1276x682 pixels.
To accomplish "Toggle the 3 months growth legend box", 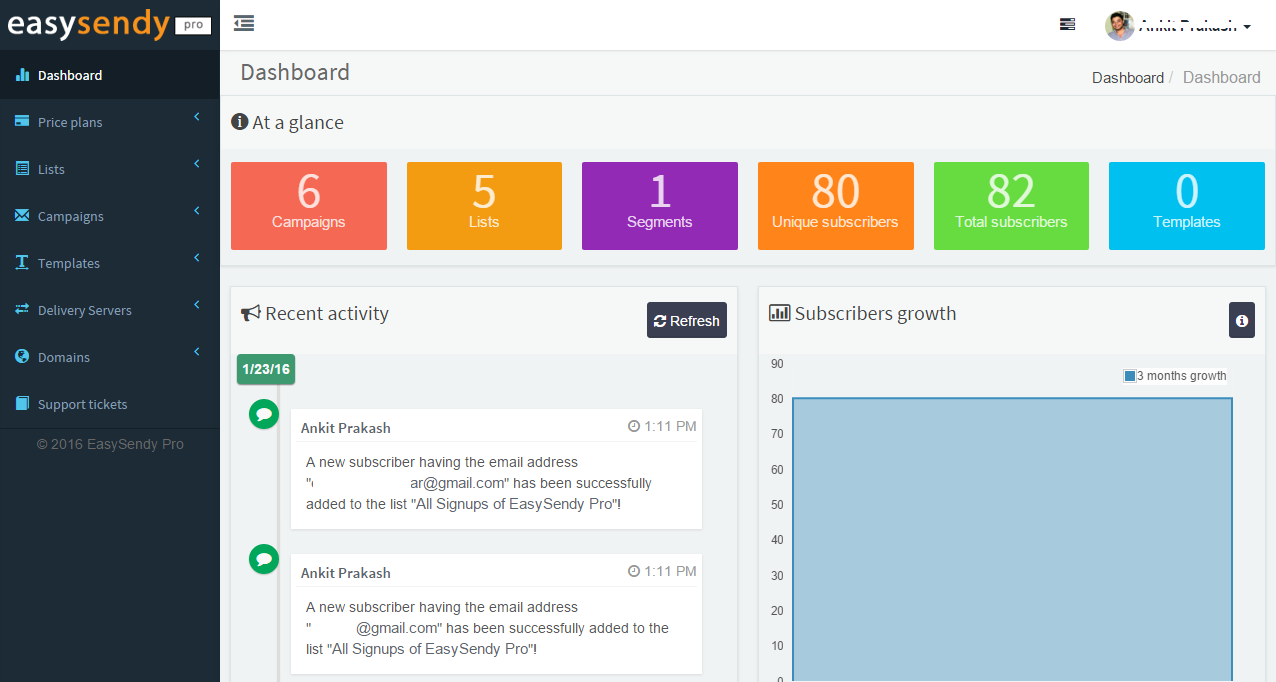I will pyautogui.click(x=1130, y=376).
